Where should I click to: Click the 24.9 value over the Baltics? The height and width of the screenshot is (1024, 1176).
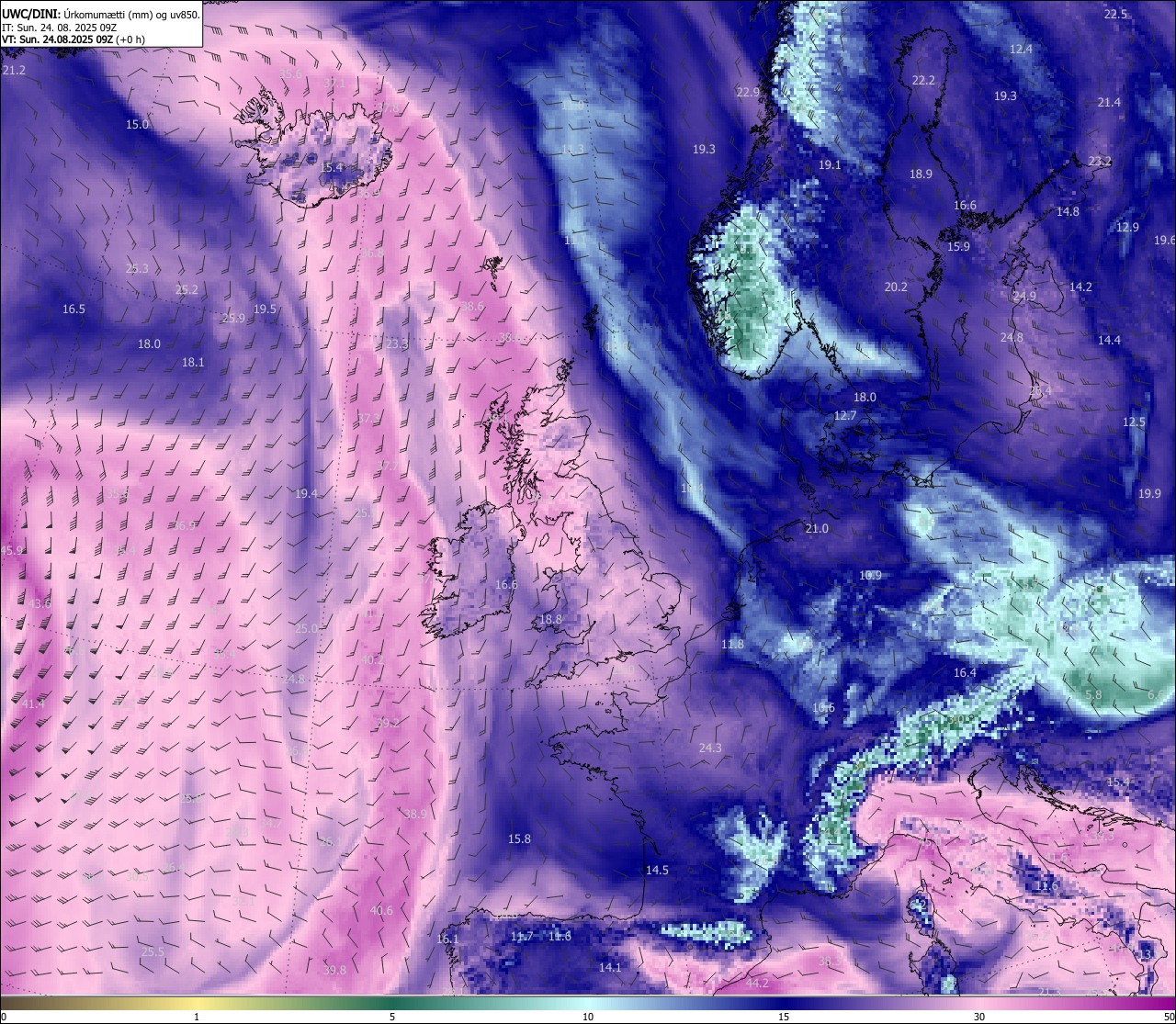click(1023, 297)
